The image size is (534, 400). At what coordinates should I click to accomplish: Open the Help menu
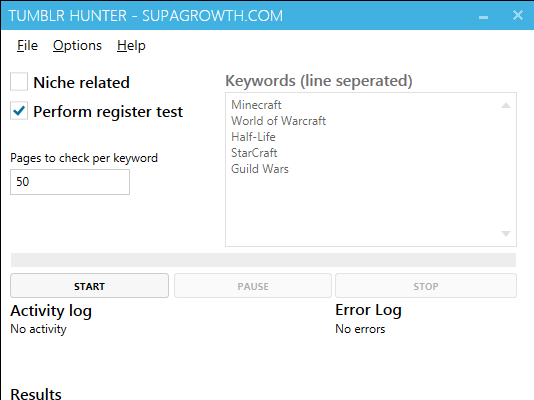131,46
